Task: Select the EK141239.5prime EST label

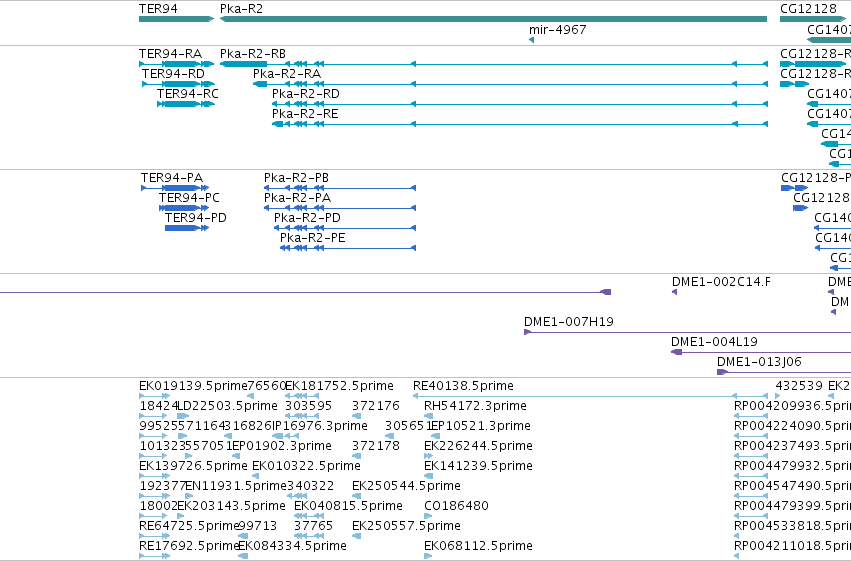Action: 478,467
